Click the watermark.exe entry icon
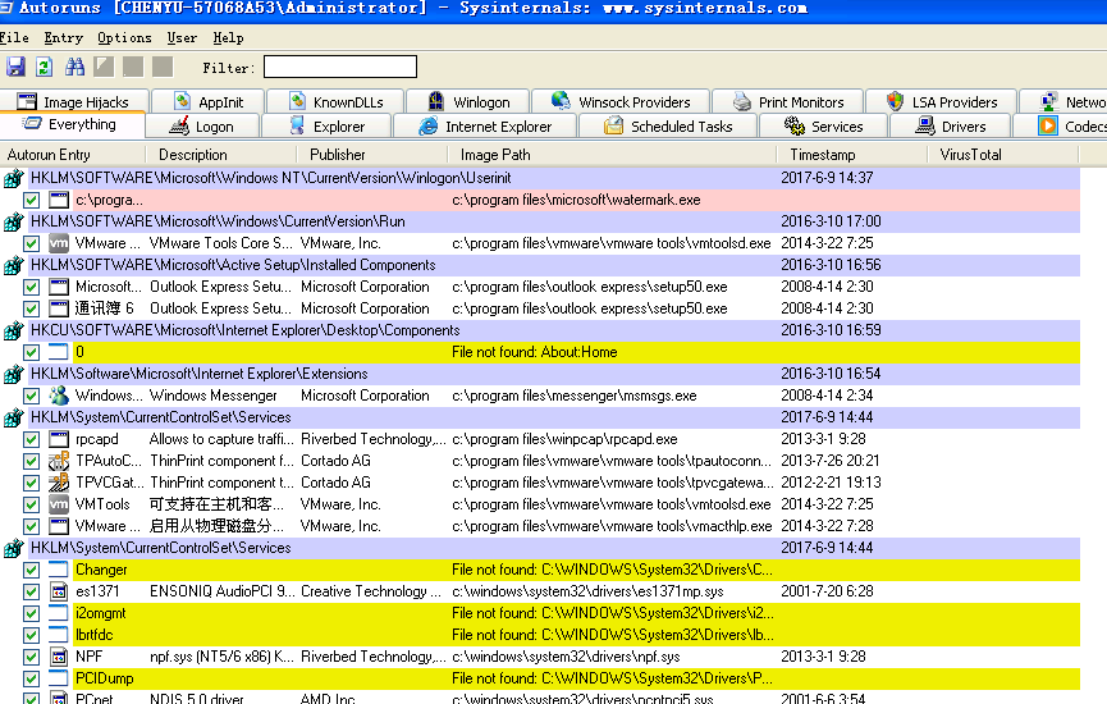This screenshot has width=1108, height=704. coord(59,200)
